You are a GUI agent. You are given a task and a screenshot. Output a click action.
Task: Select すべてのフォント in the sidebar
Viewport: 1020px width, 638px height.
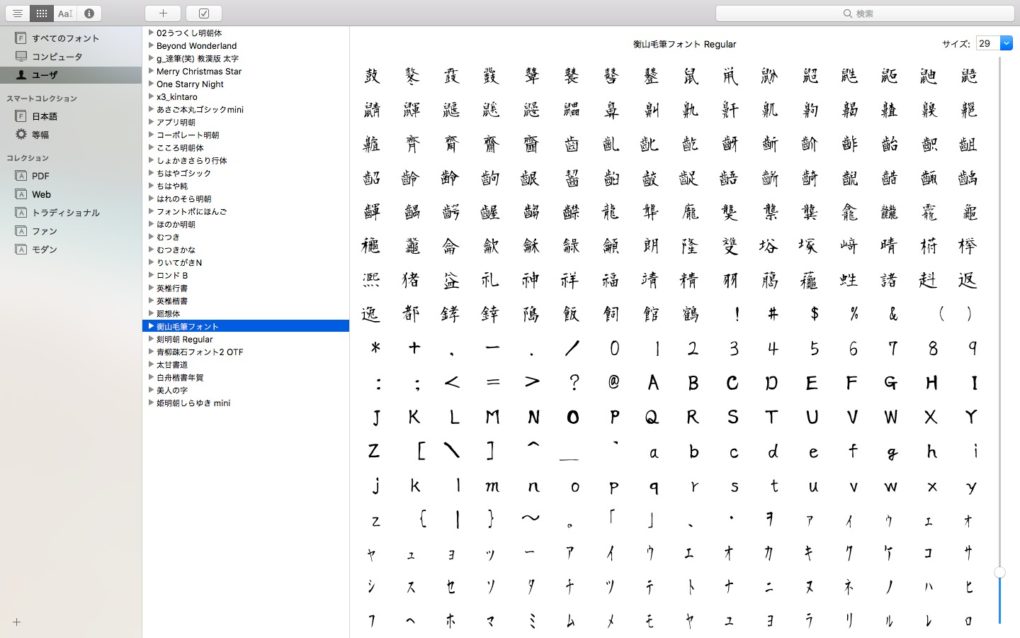(x=65, y=38)
